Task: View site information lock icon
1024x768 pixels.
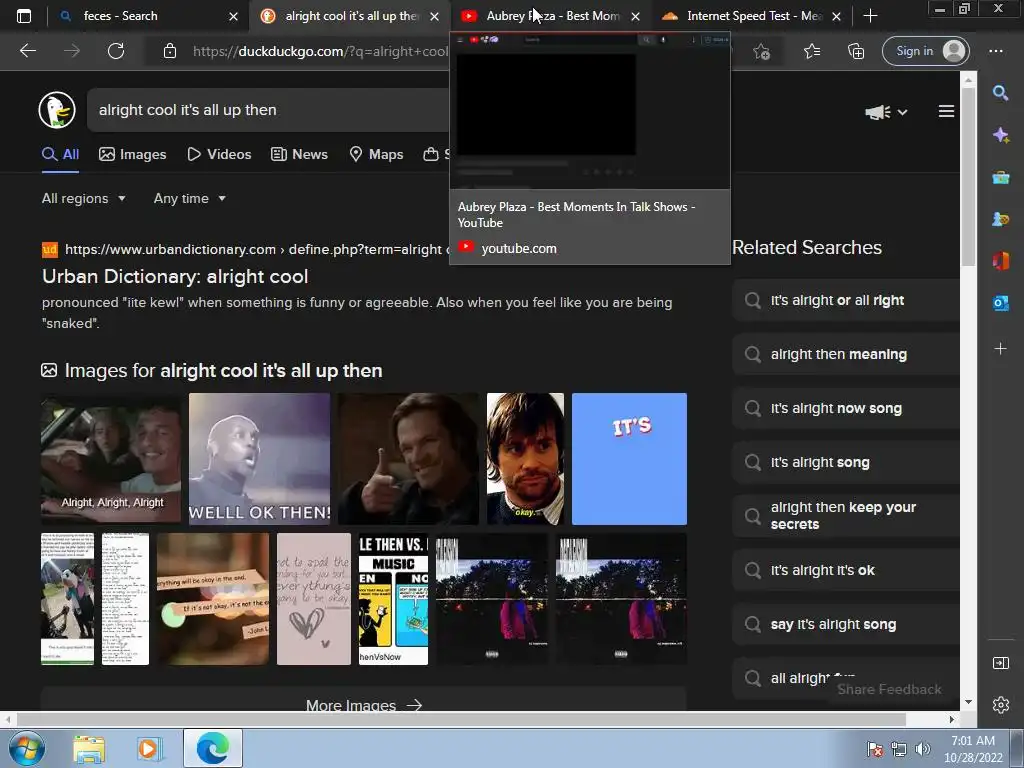Action: click(170, 51)
